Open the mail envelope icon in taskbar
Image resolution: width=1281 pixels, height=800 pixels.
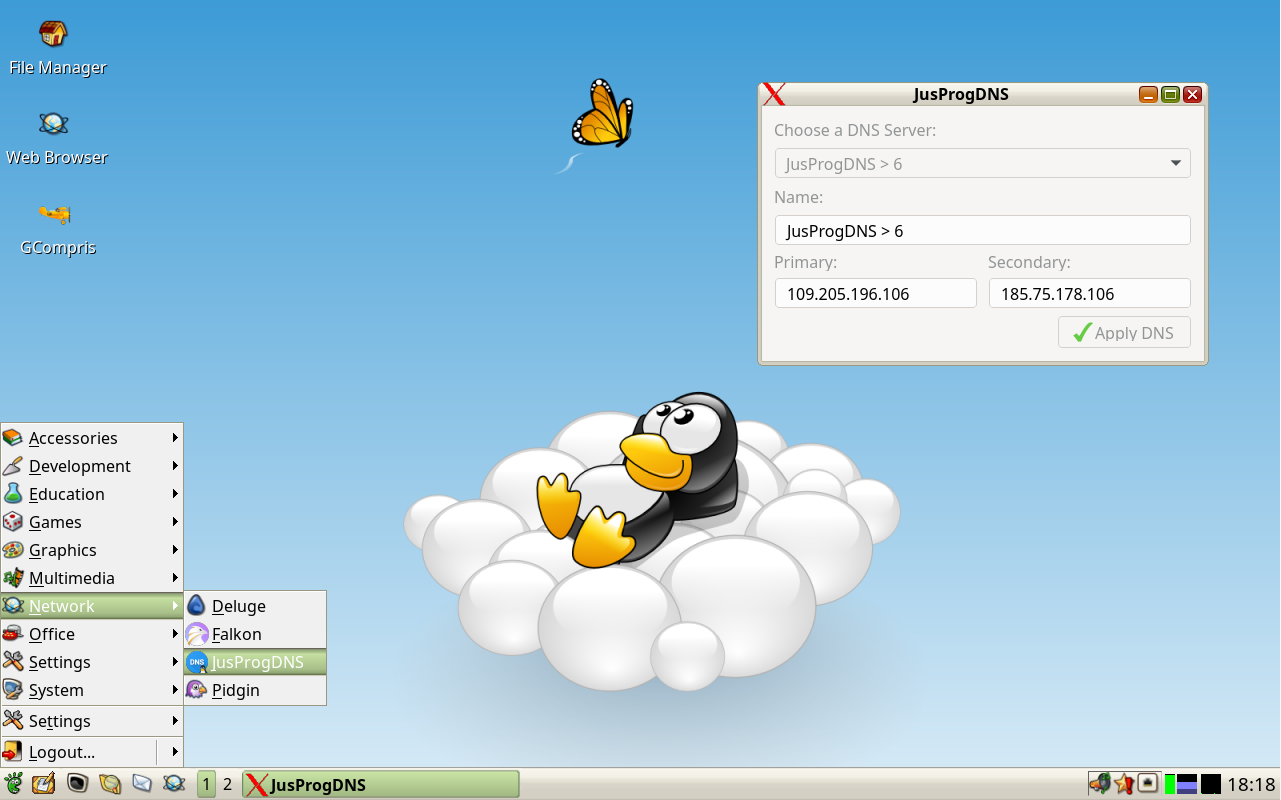[x=142, y=784]
